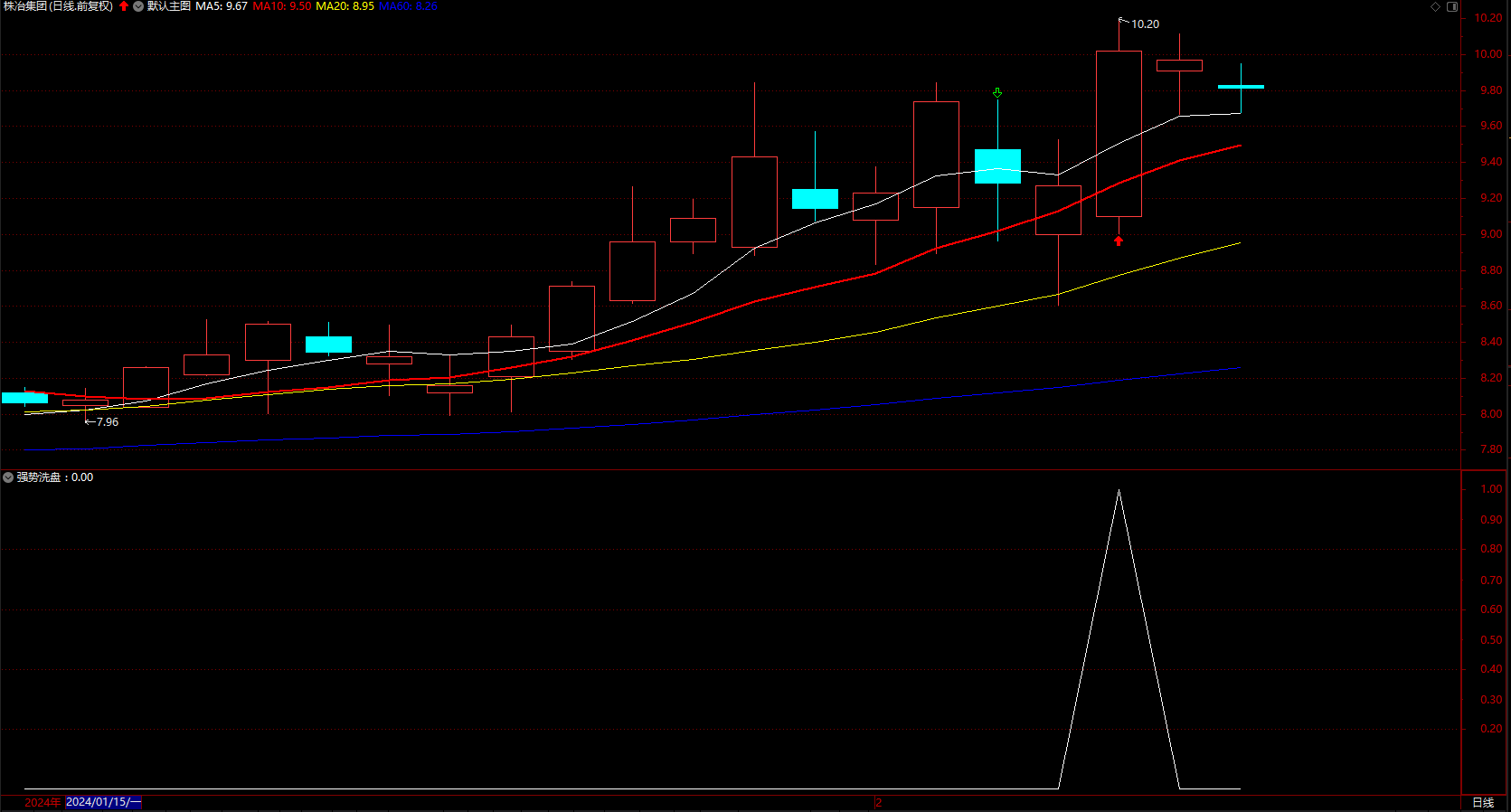Click the 9.20 value on price axis
The height and width of the screenshot is (812, 1511).
pyautogui.click(x=1491, y=198)
